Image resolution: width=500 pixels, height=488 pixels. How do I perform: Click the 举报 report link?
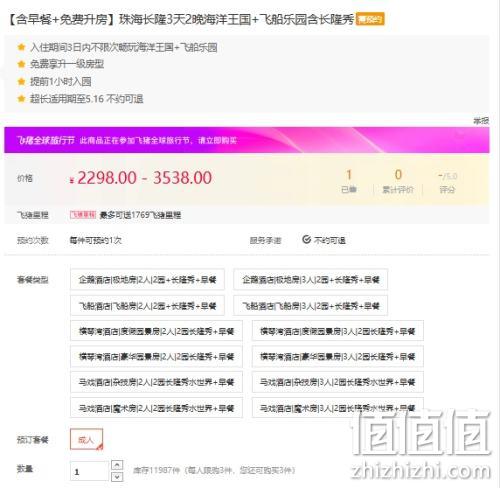click(481, 121)
